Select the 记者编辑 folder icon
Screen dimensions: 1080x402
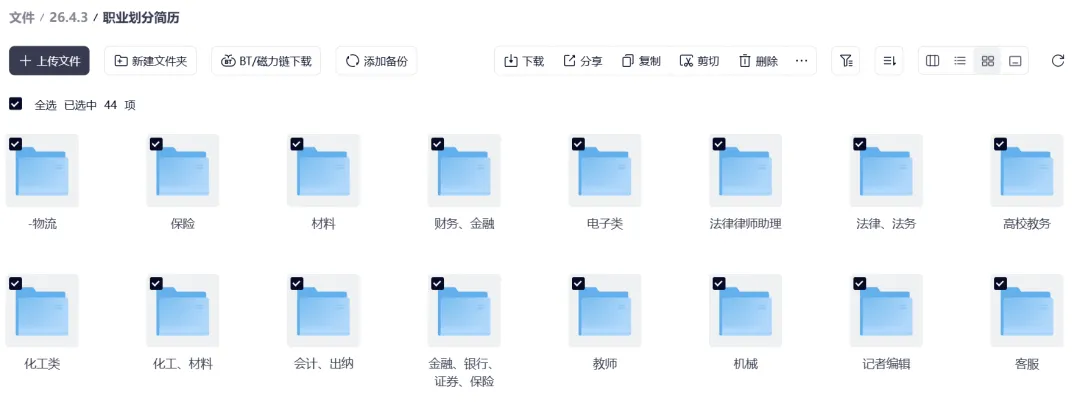886,311
